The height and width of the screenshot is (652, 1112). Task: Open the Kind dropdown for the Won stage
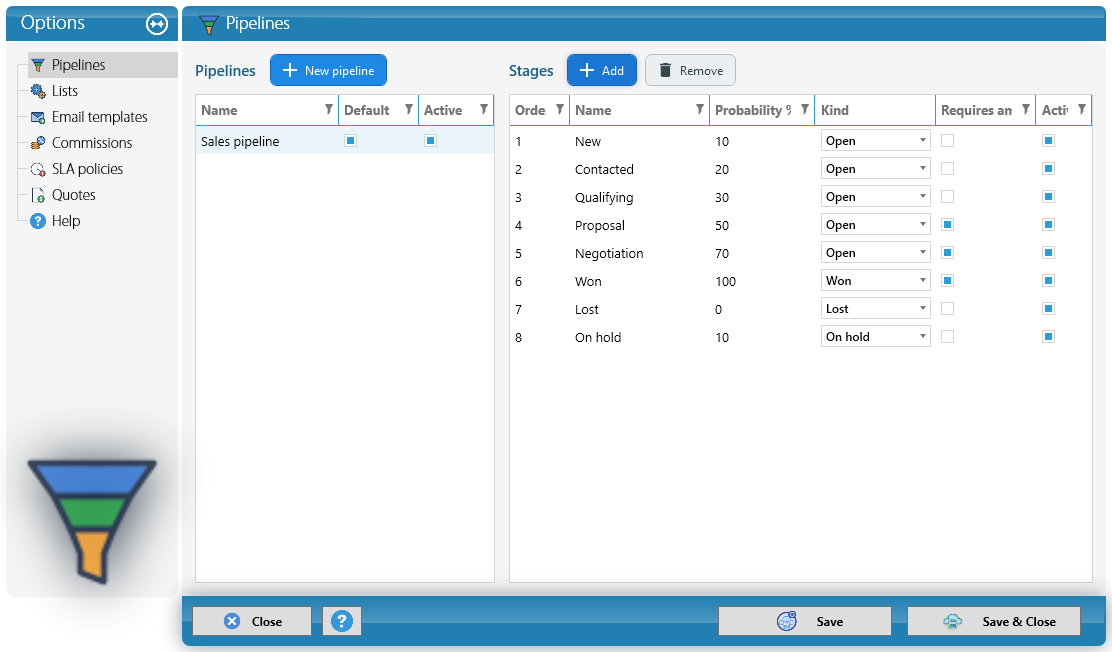click(x=875, y=281)
